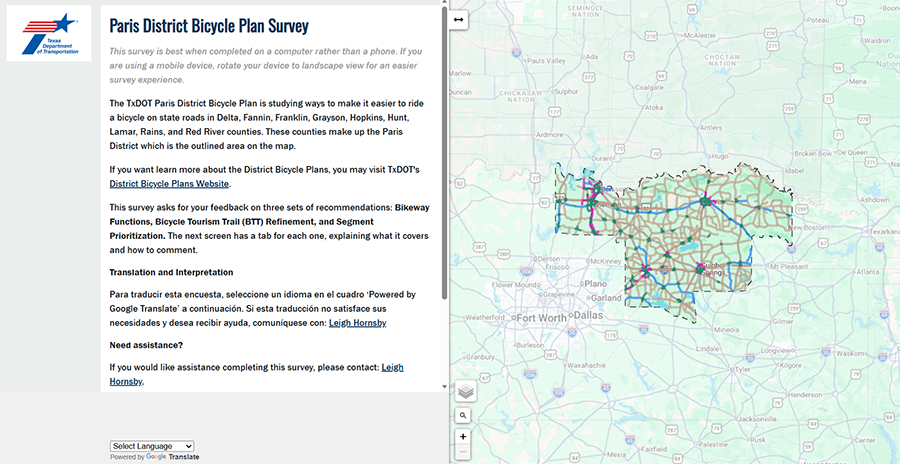
Task: Click the Broken Bow label on map
Action: pyautogui.click(x=812, y=154)
